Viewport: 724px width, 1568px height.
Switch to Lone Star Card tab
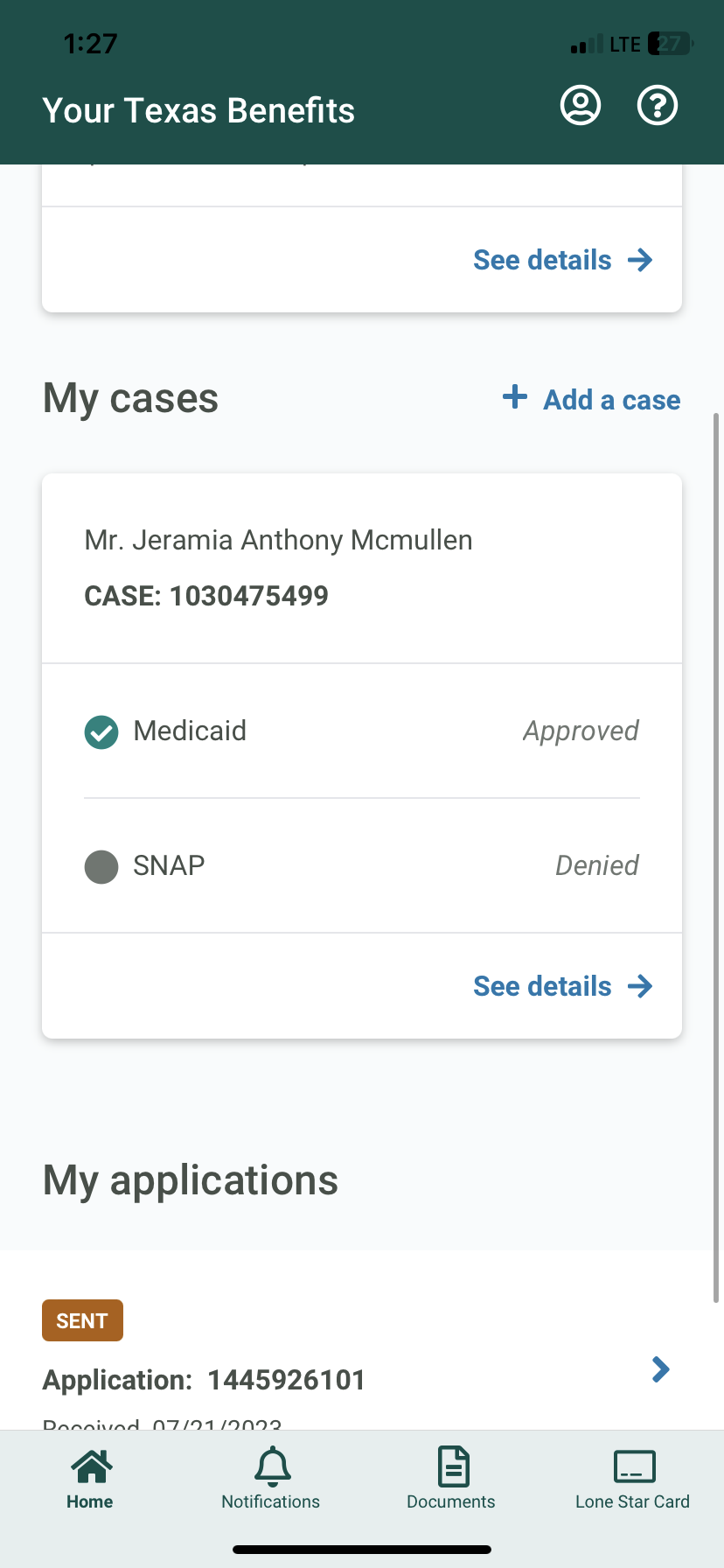633,1501
